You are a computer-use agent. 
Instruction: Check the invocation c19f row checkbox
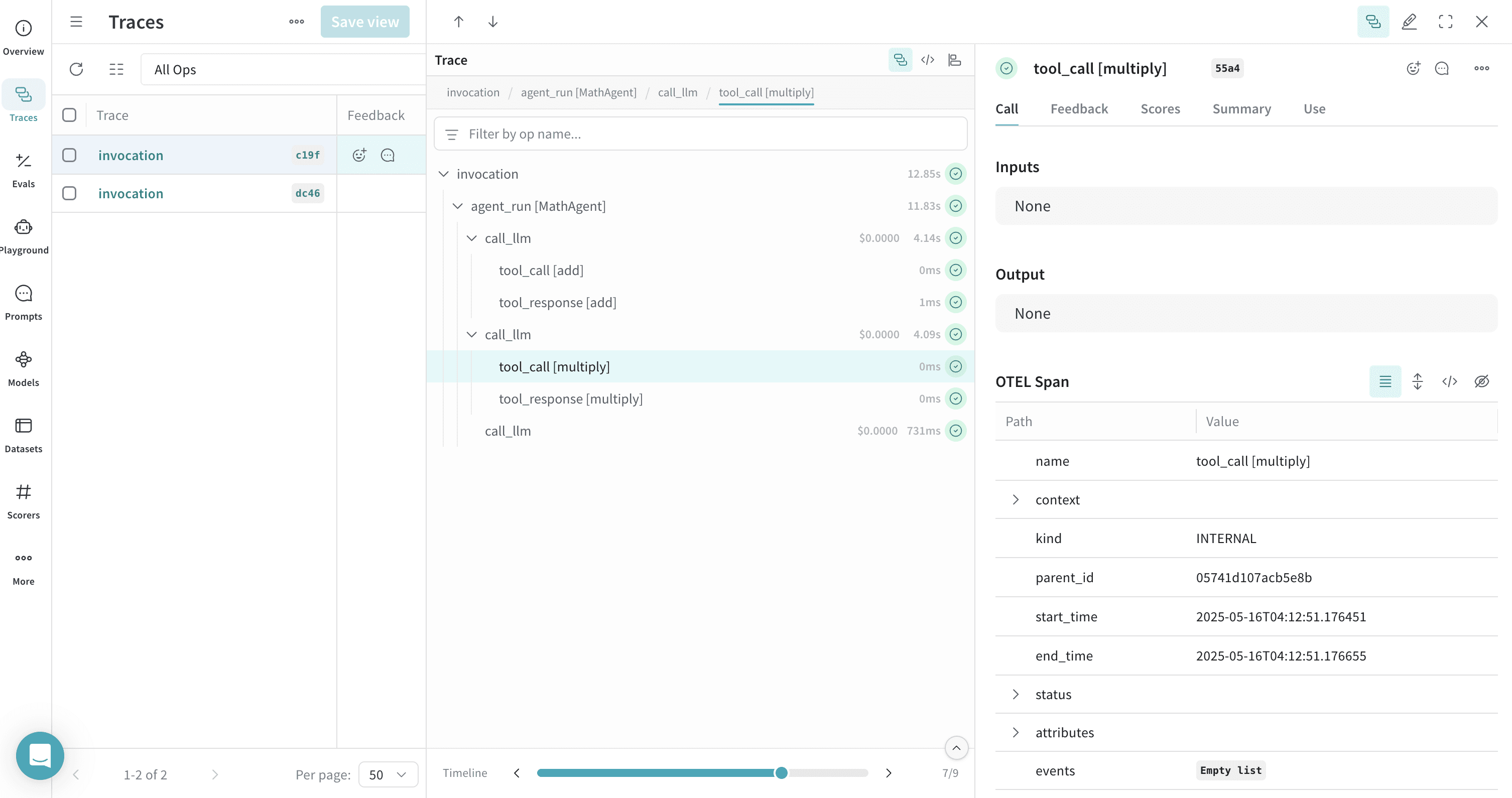(69, 155)
